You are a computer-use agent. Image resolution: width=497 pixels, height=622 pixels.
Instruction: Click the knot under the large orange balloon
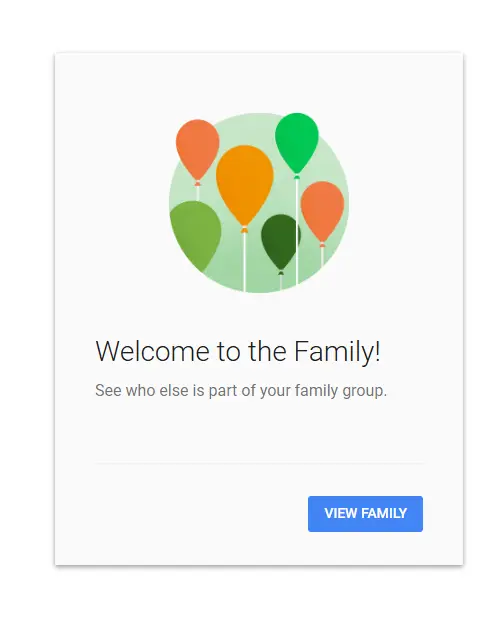[x=244, y=229]
